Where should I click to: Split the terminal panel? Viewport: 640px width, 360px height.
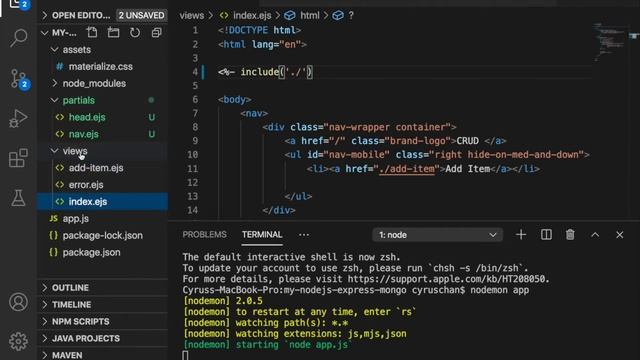click(x=546, y=235)
